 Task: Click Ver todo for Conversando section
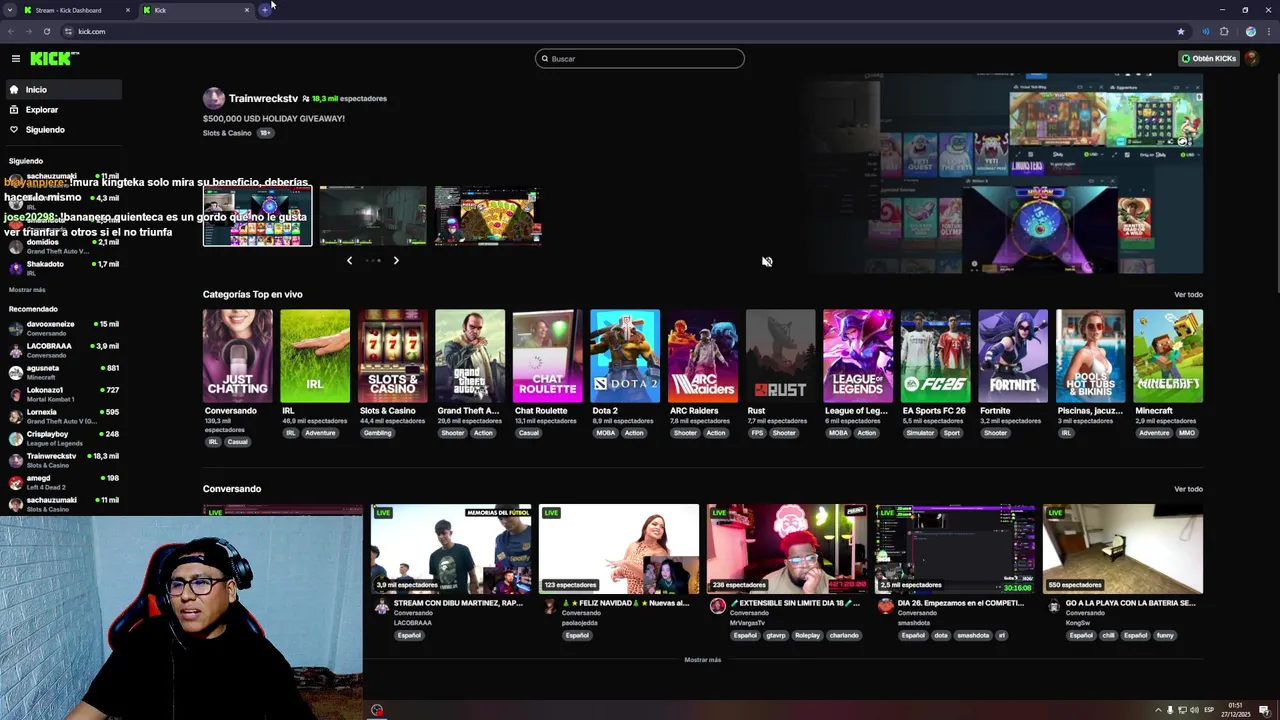(1188, 489)
